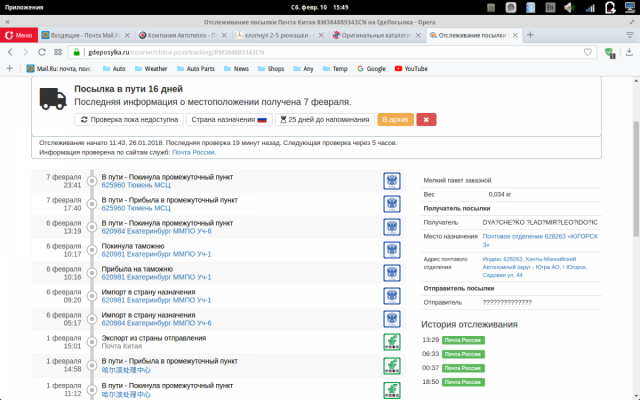Expand the Temp bookmarks folder

(x=335, y=69)
